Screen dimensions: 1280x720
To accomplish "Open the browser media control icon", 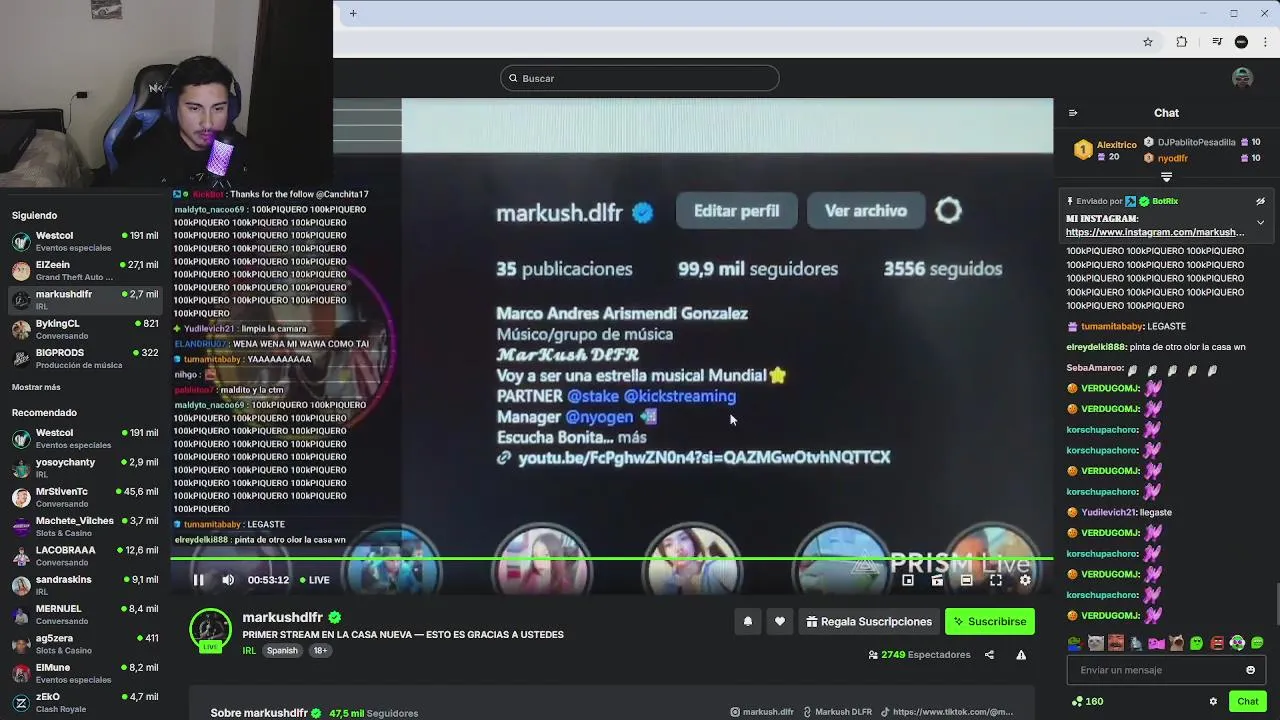I will click(x=1217, y=42).
